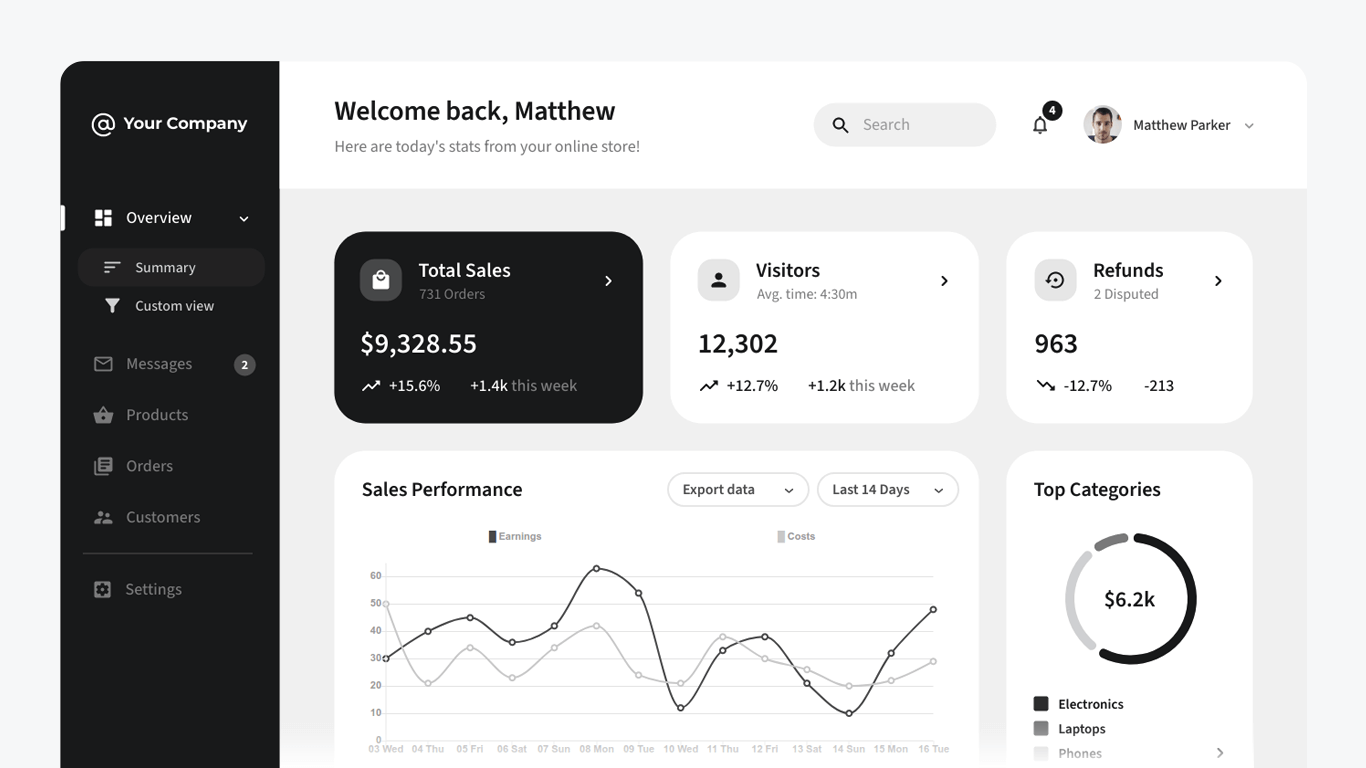
Task: Click the Total Sales shopping bag icon
Action: click(x=381, y=280)
